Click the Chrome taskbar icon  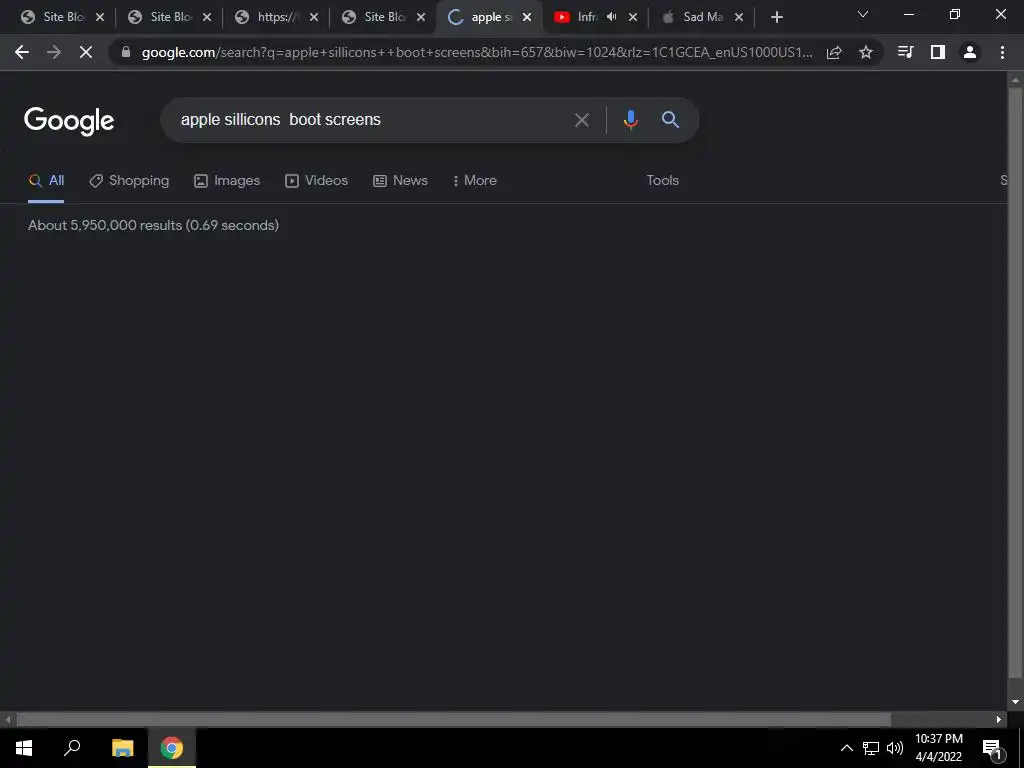pos(172,748)
